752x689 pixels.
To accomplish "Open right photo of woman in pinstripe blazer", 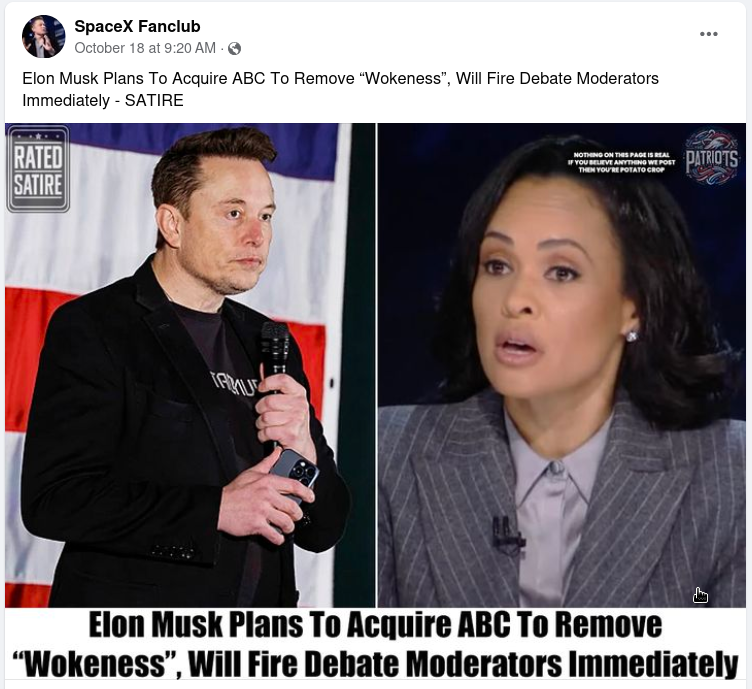I will (562, 365).
